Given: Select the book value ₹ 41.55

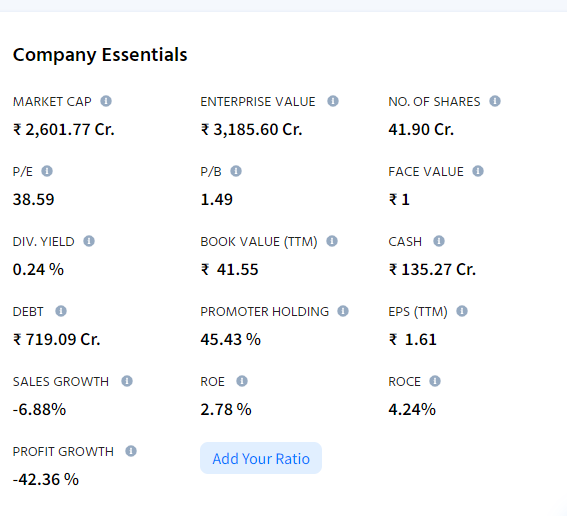Looking at the screenshot, I should (230, 270).
